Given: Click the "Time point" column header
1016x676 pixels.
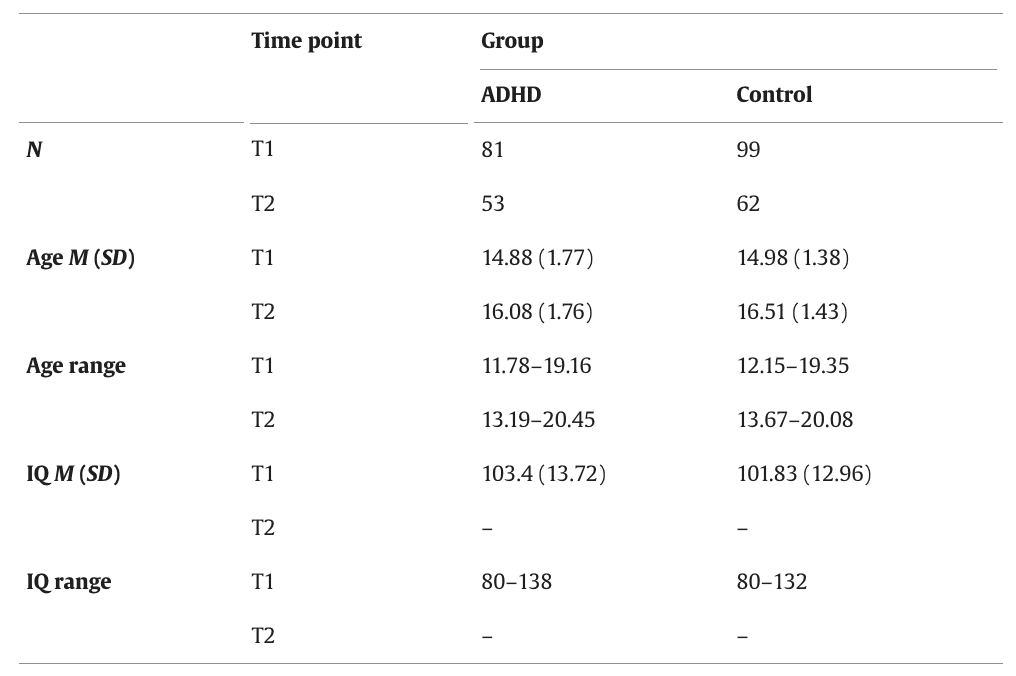Looking at the screenshot, I should click(306, 41).
